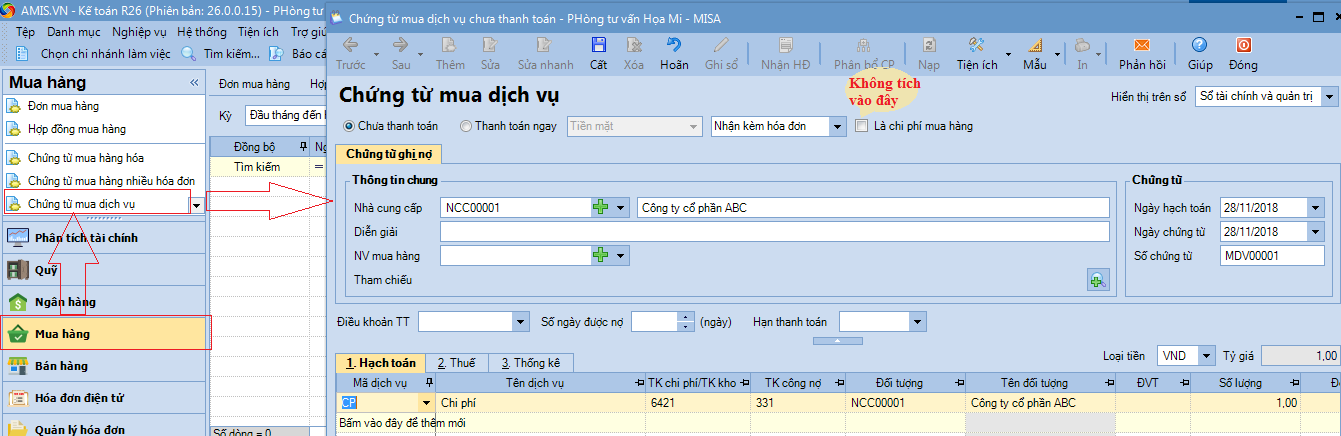Click Đơn mua hàng in sidebar list
1341x436 pixels.
tap(63, 106)
